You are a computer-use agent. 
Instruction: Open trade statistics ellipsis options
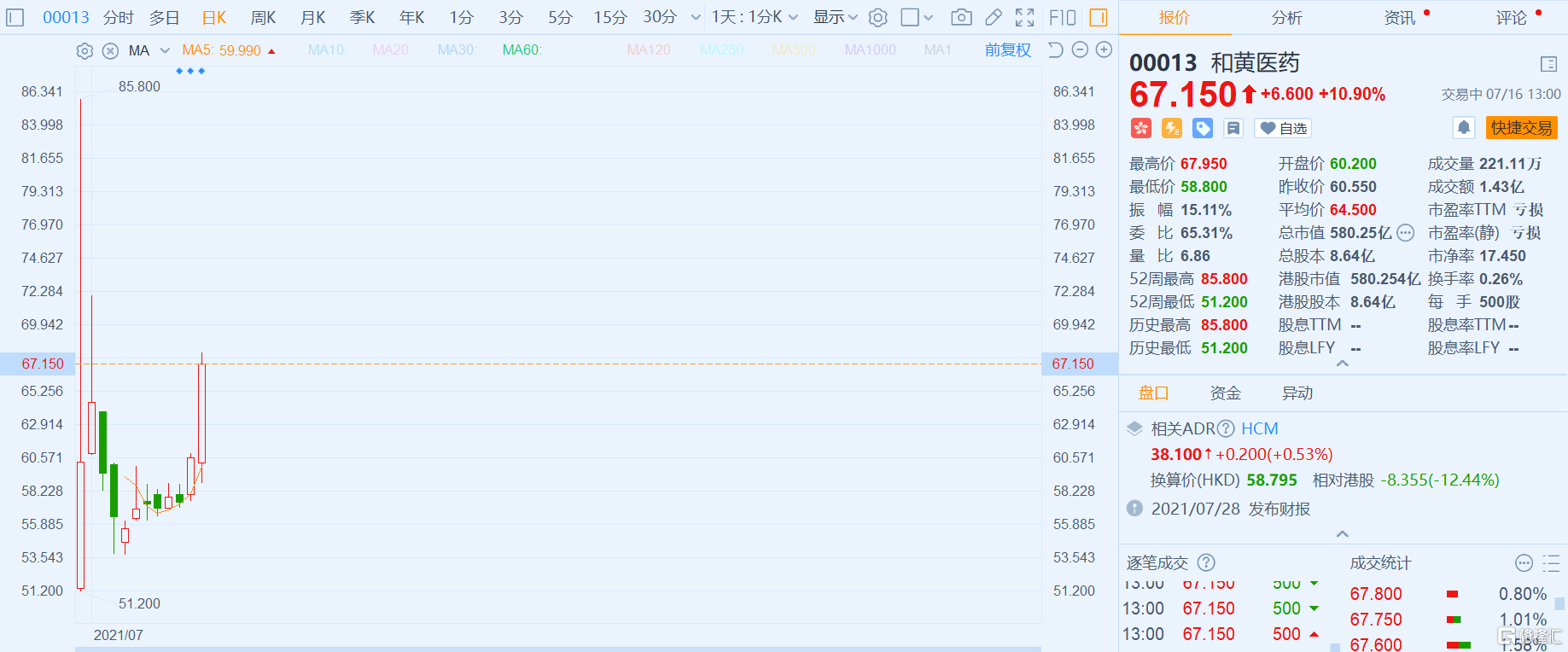[x=1524, y=562]
